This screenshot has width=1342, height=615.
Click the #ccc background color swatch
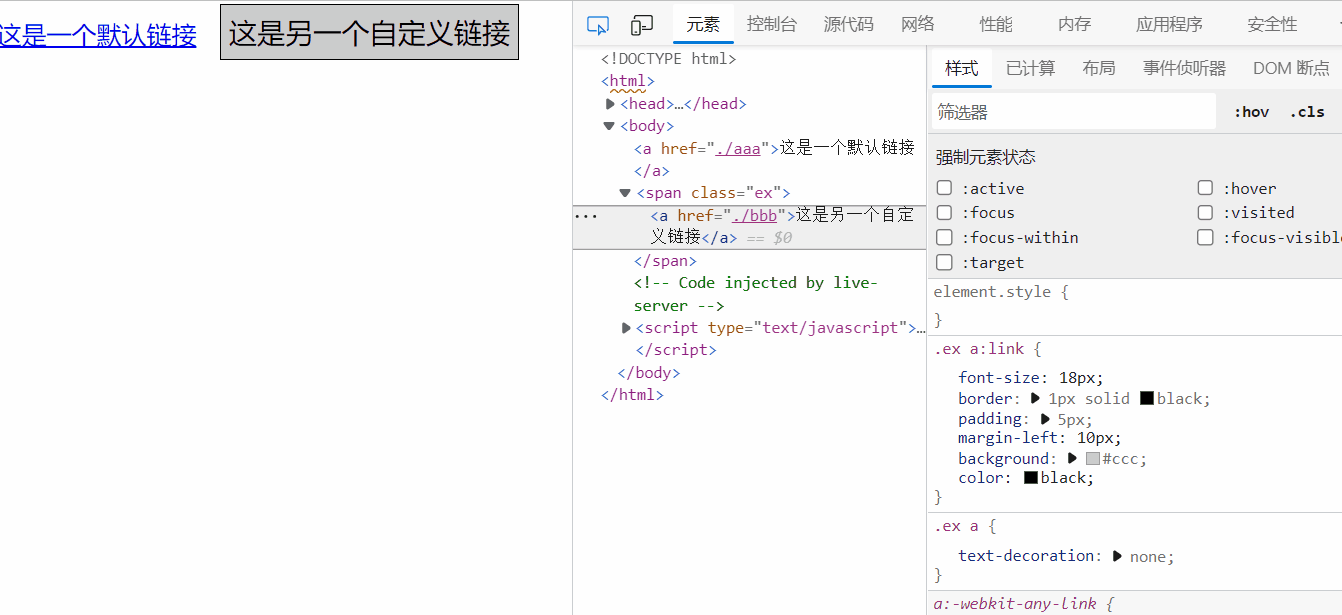tap(1093, 459)
